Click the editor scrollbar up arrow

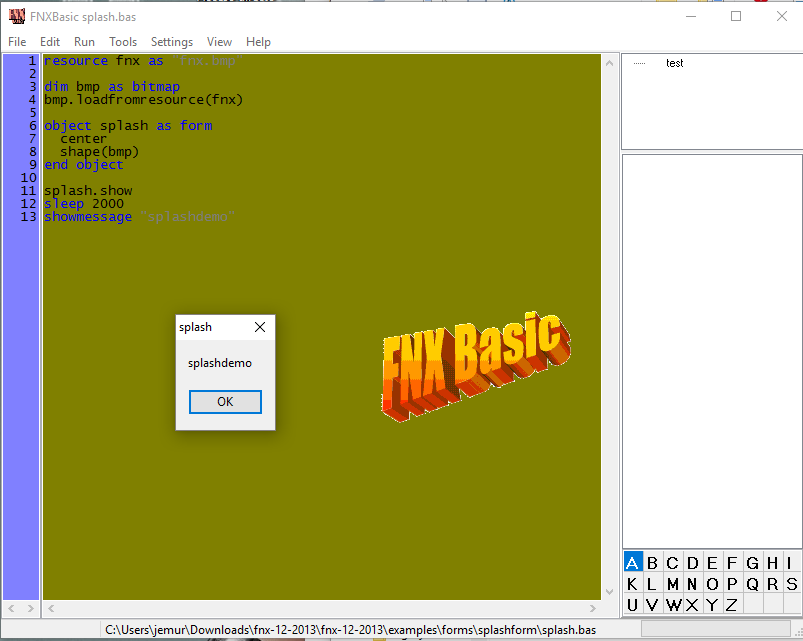pyautogui.click(x=609, y=62)
